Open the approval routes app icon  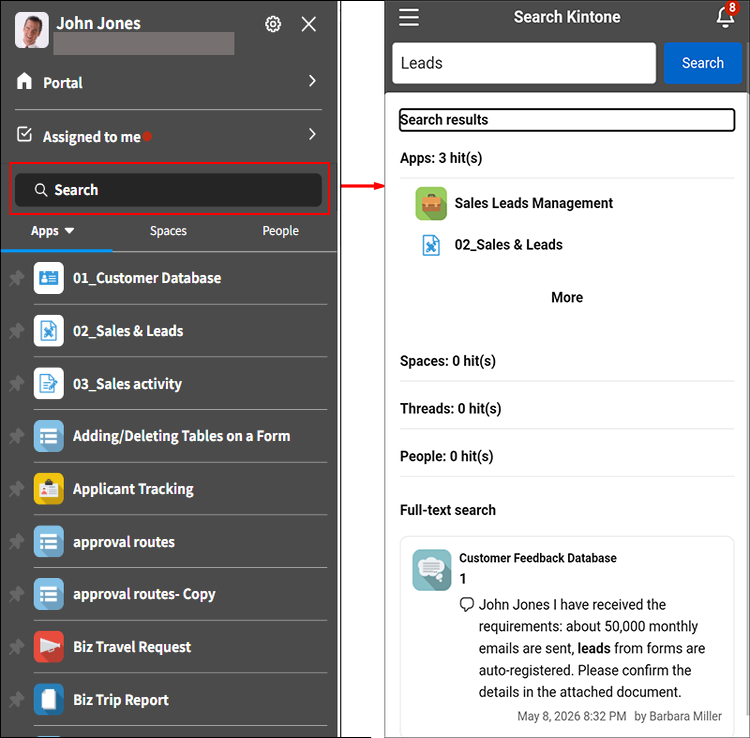[x=49, y=541]
